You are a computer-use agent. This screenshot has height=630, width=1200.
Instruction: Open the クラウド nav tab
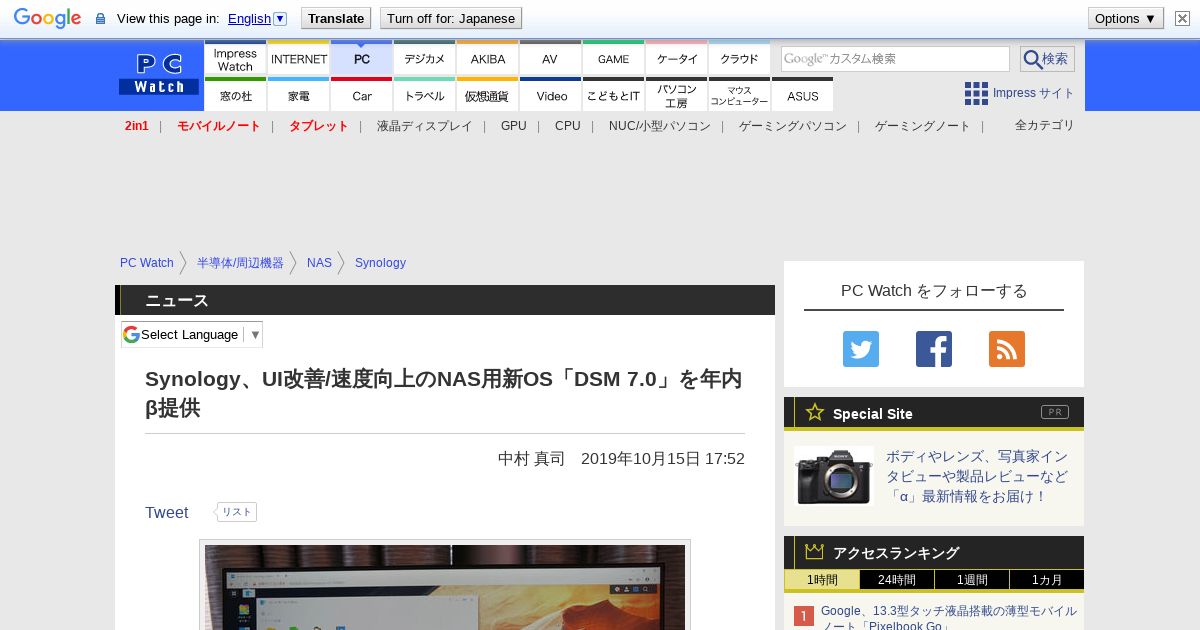point(740,58)
